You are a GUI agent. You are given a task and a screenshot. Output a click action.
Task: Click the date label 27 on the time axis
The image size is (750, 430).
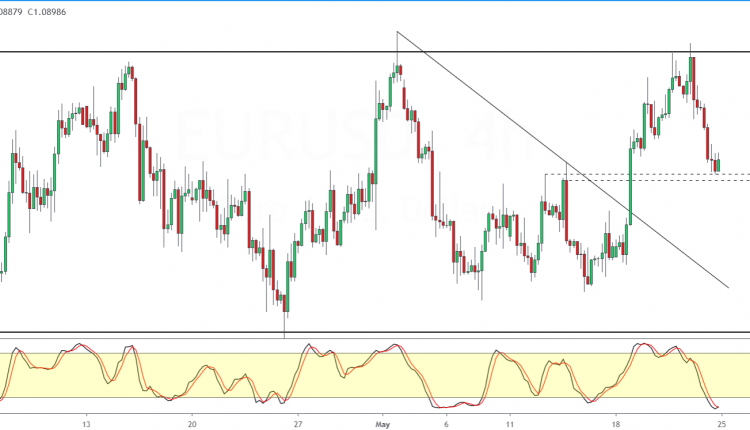coord(298,424)
